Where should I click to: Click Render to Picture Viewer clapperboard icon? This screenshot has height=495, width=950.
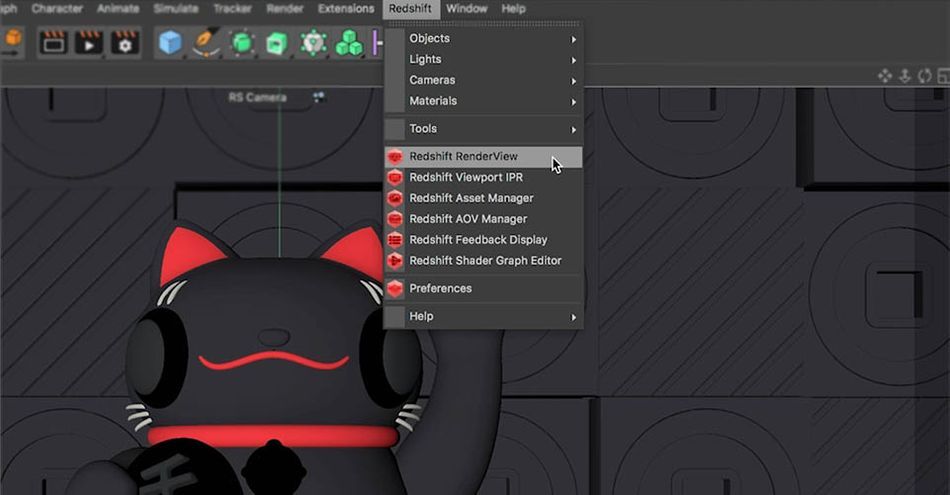coord(88,42)
